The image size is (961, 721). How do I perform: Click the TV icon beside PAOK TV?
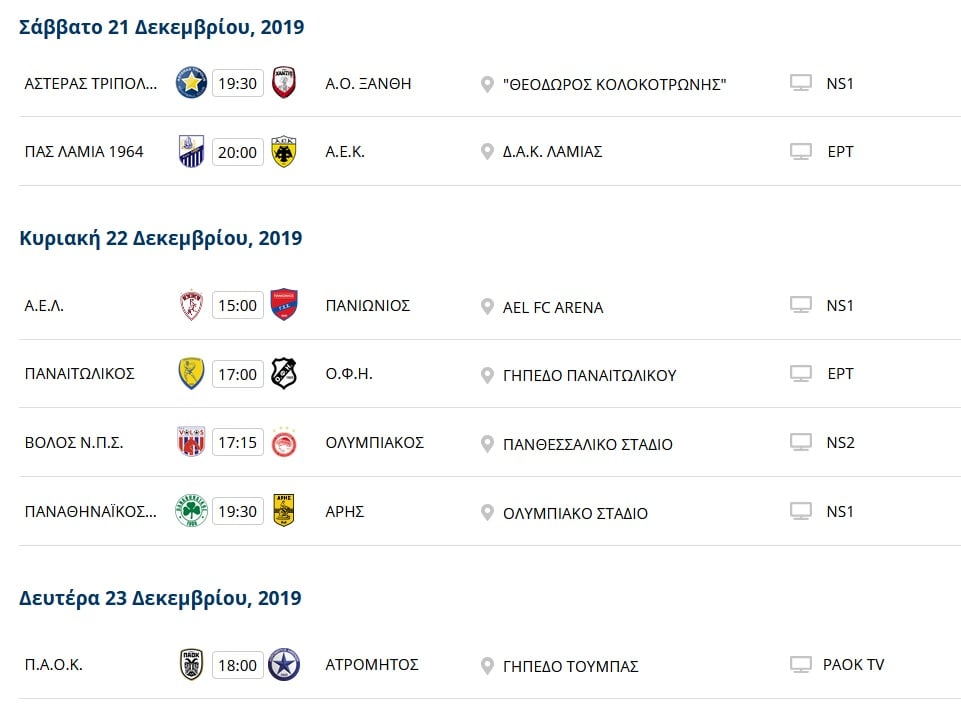tap(800, 665)
